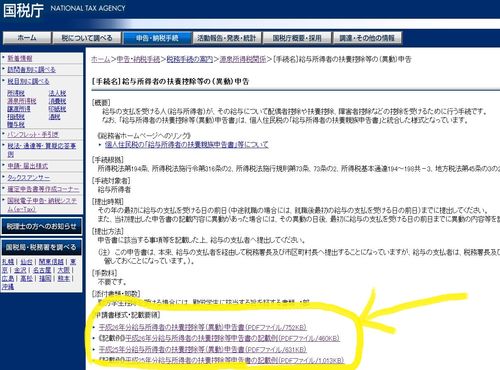The width and height of the screenshot is (500, 370).
Task: Switch to the 活動報告・発表・統計 tab
Action: pos(227,38)
